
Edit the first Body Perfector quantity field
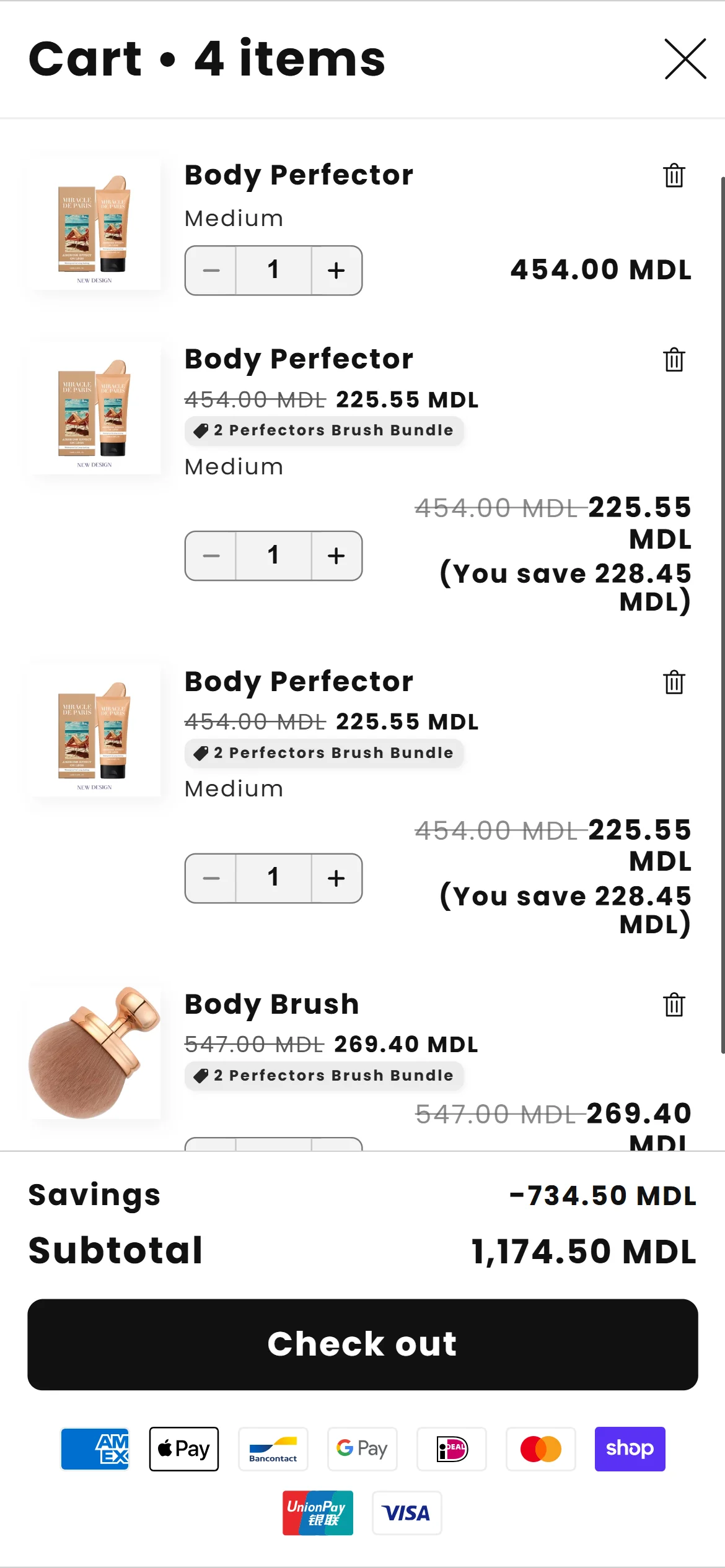(273, 271)
